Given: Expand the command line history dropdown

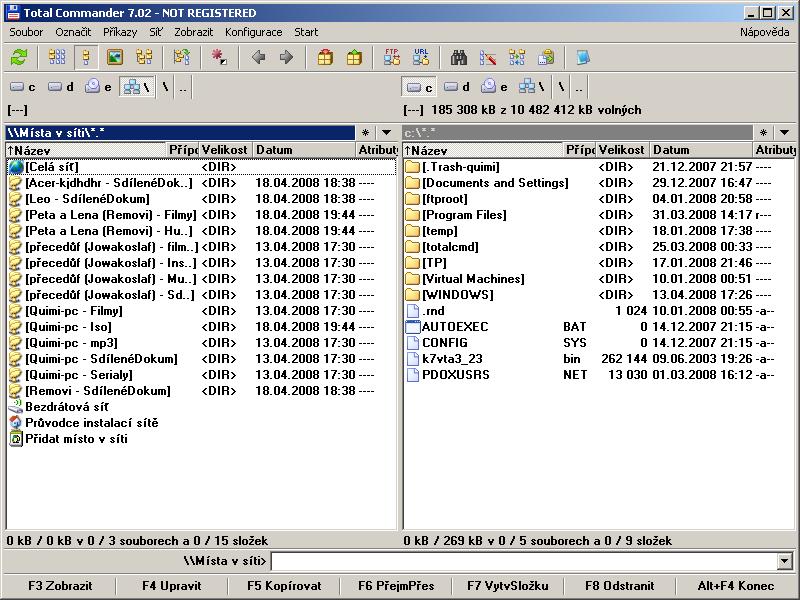Looking at the screenshot, I should coord(784,562).
